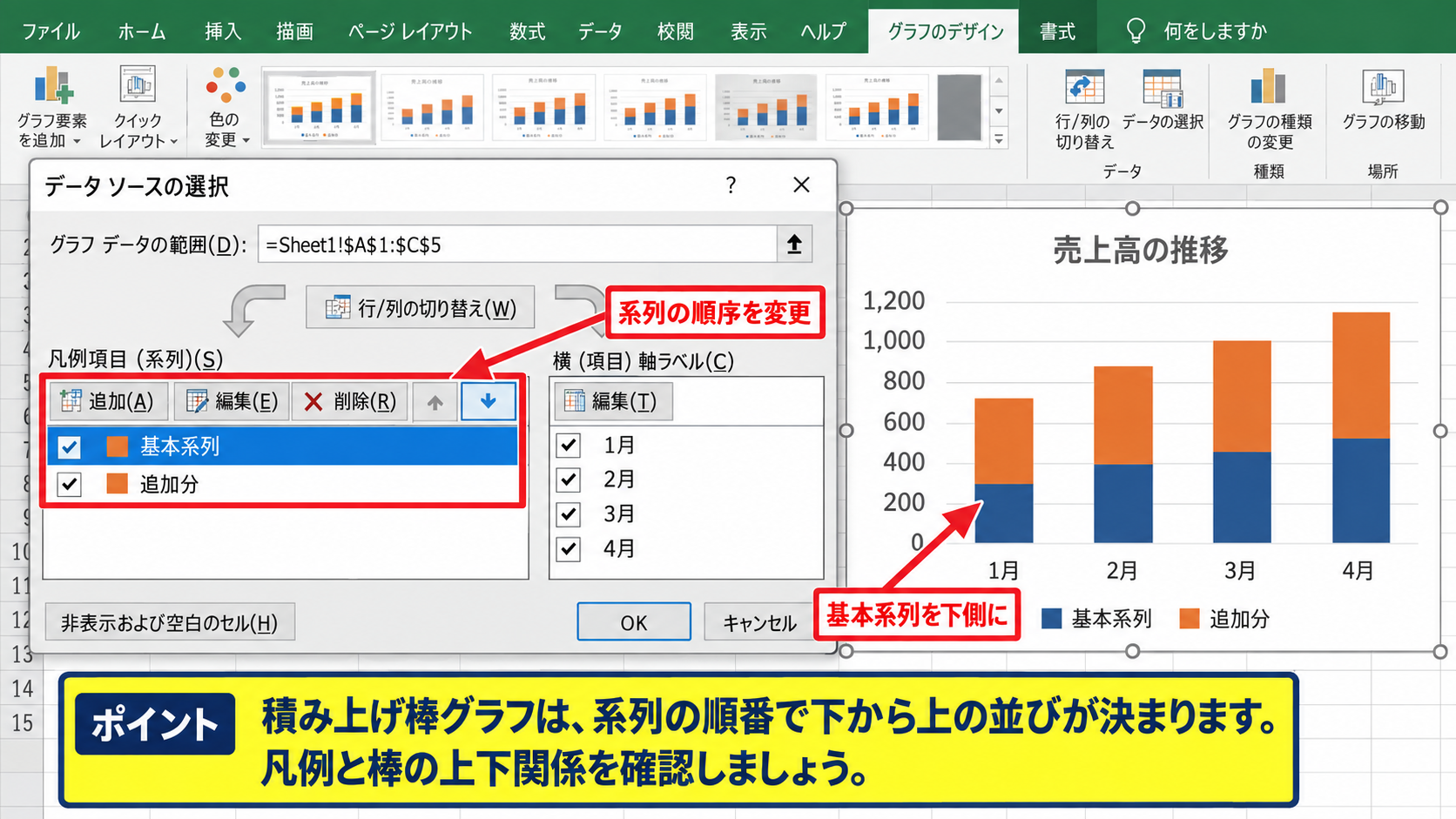Open the 色の変更 palette dropdown

click(226, 107)
